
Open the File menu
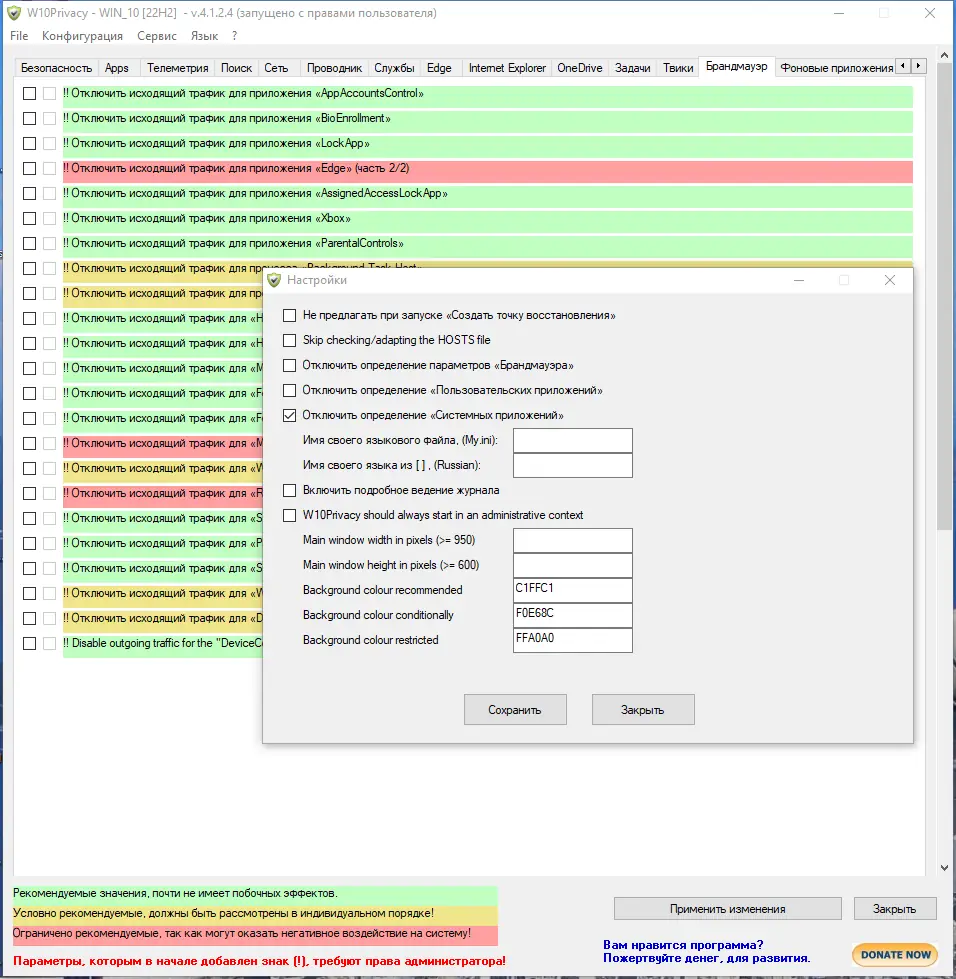19,36
